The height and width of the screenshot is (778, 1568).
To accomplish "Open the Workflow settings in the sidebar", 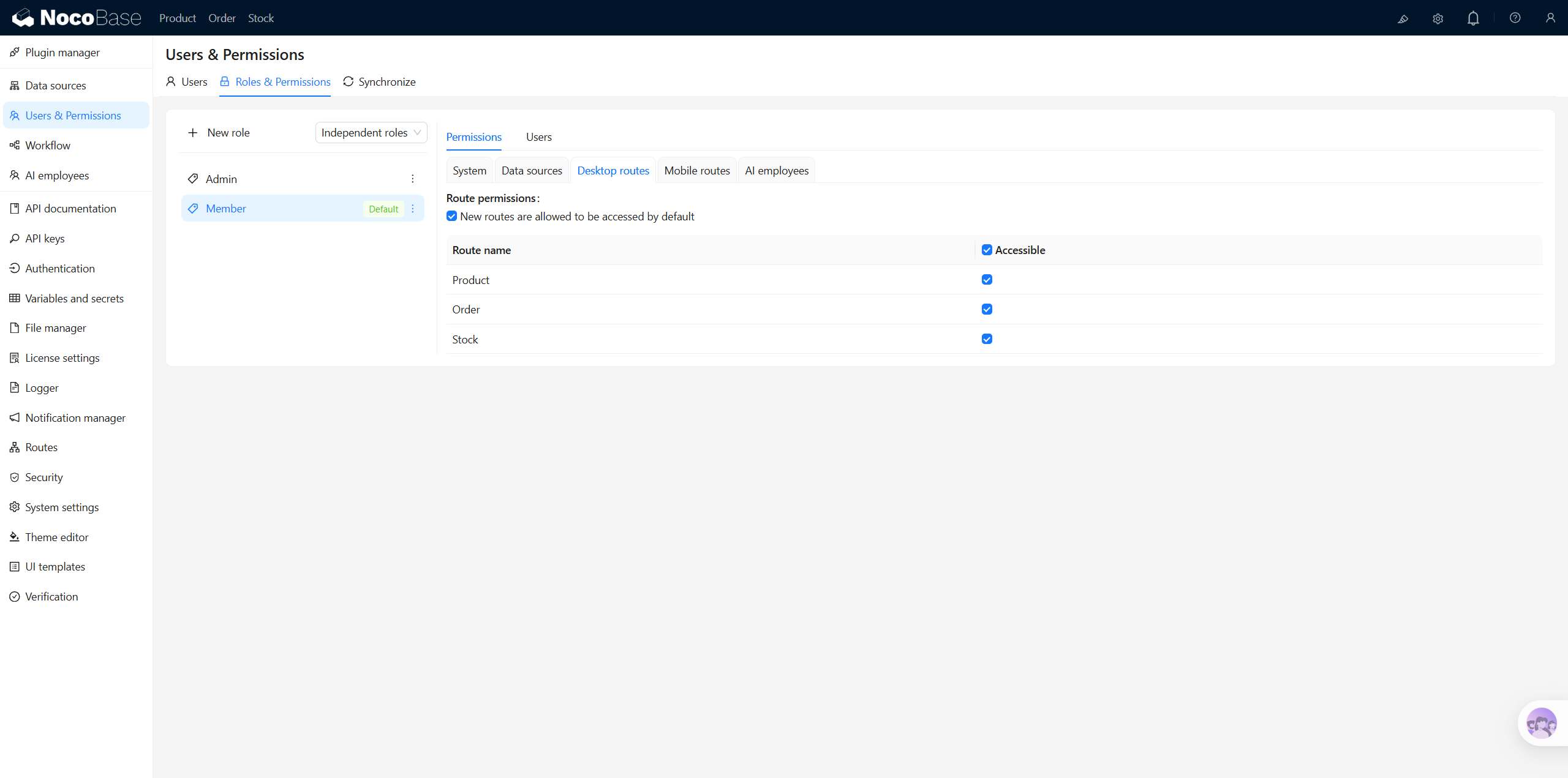I will [x=48, y=145].
